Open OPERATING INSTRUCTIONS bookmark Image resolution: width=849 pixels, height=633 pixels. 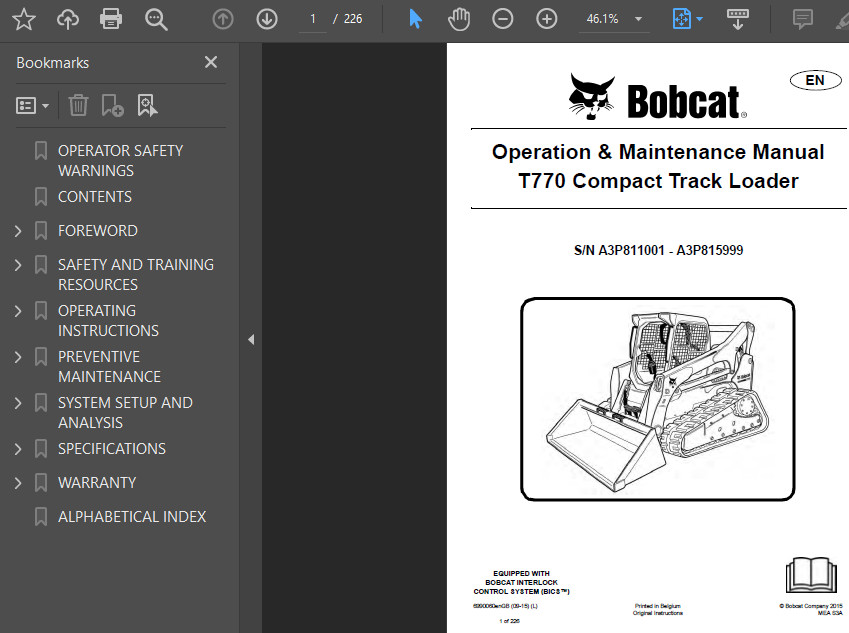108,321
